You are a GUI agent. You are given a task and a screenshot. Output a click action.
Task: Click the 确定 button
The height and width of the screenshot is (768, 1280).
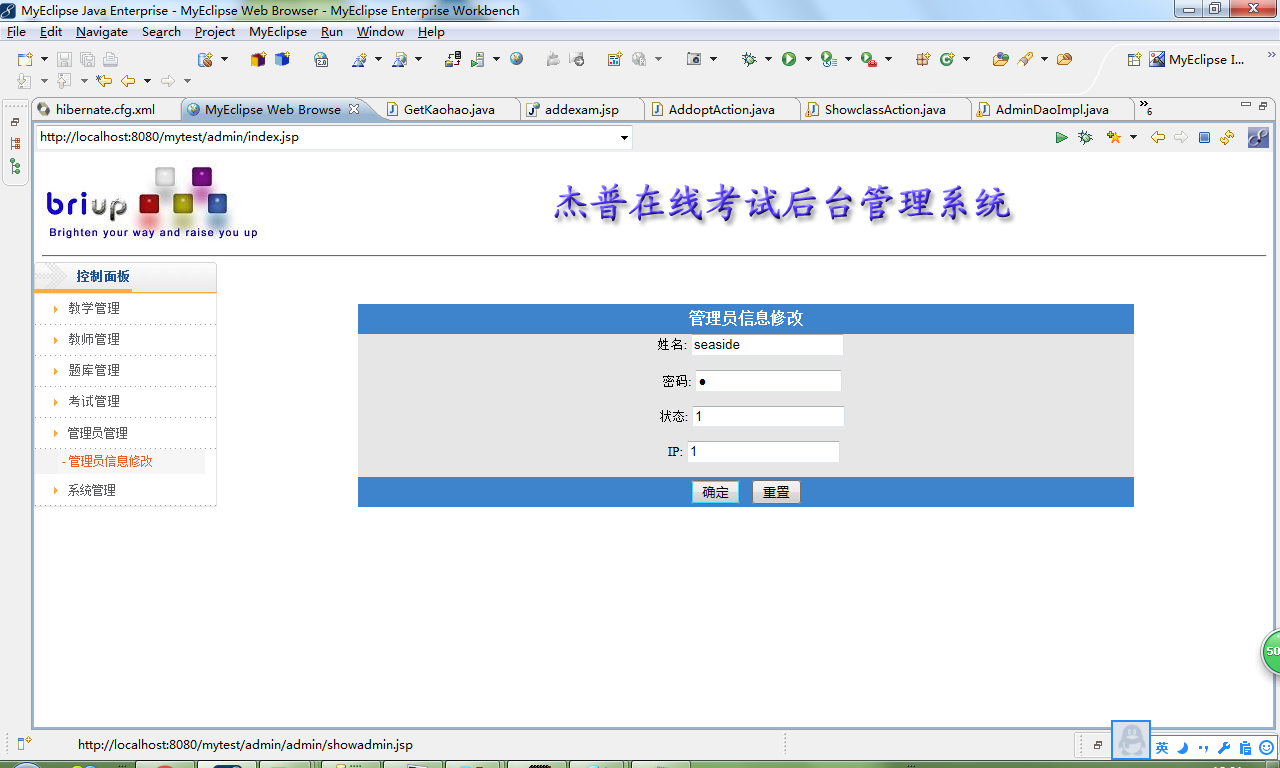pos(714,492)
